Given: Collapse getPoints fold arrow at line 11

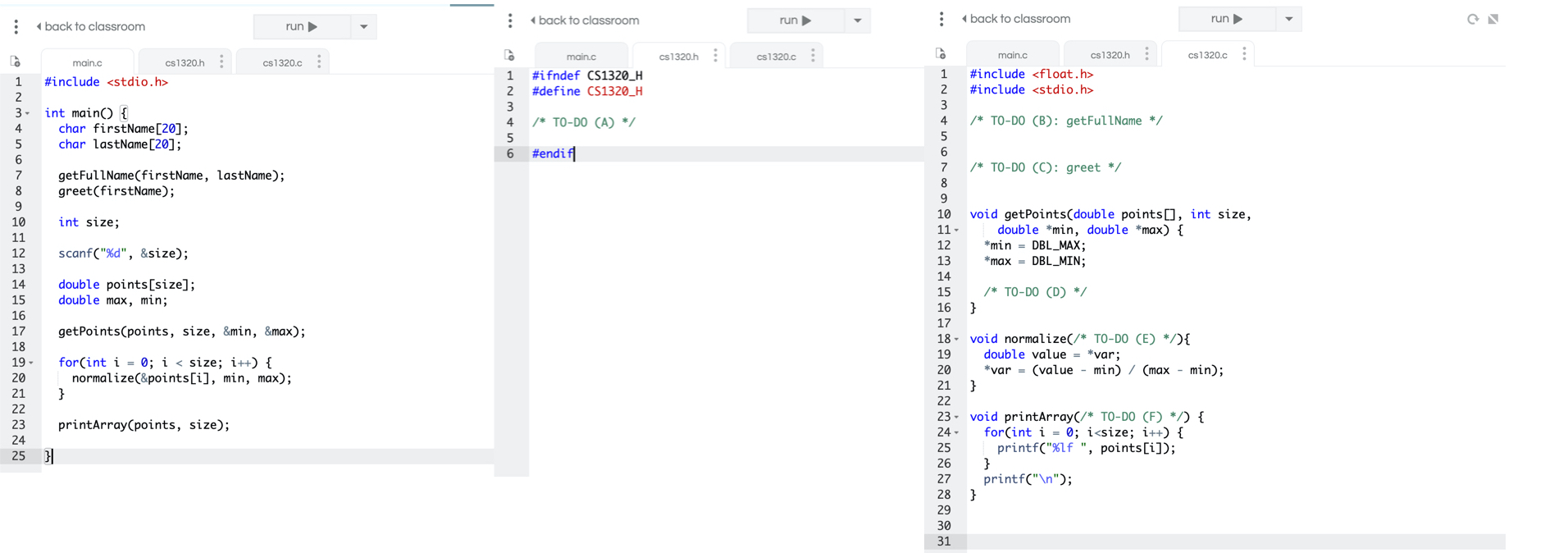Looking at the screenshot, I should (957, 231).
